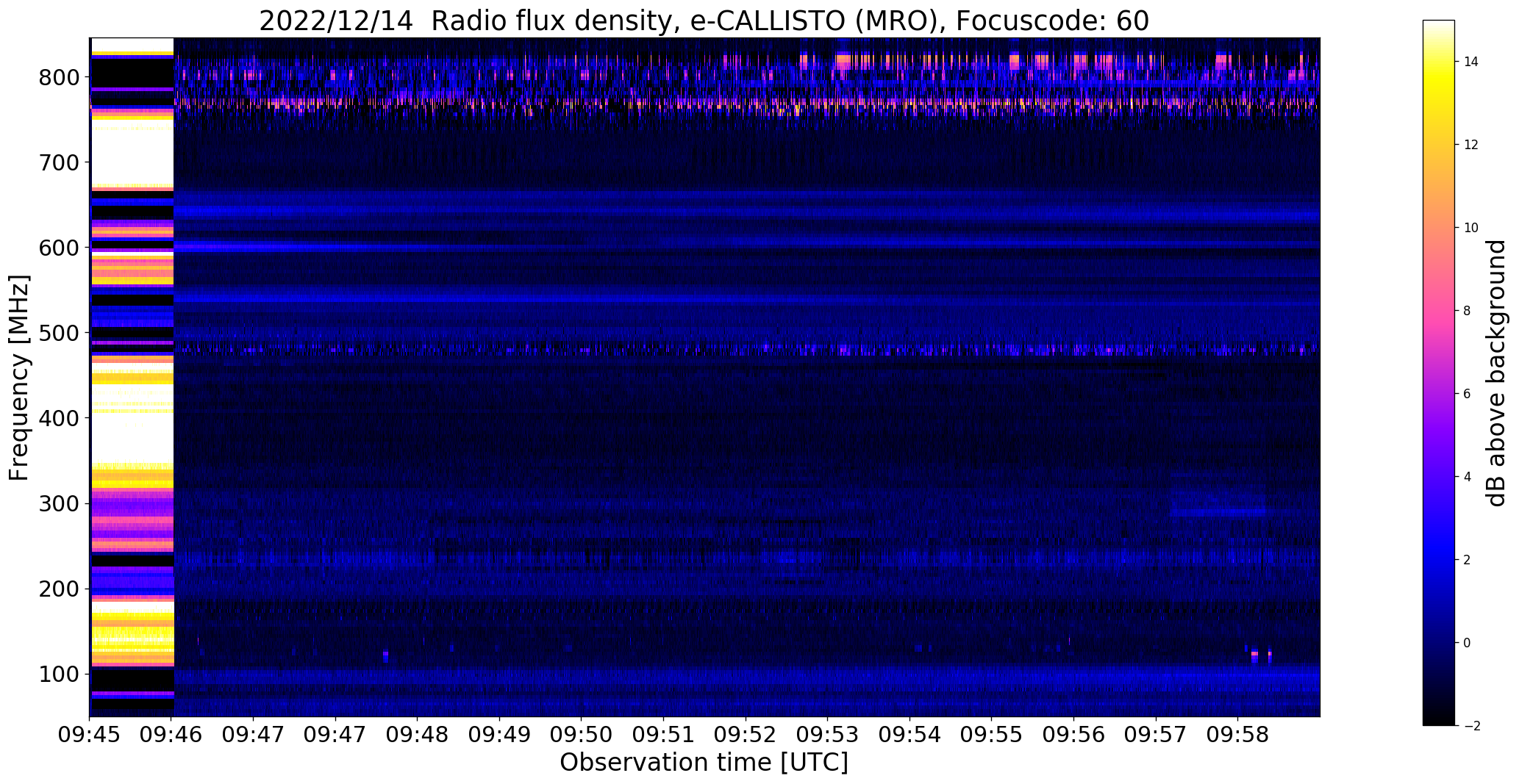
Task: Click the 09:45 time tick label
Action: click(90, 735)
